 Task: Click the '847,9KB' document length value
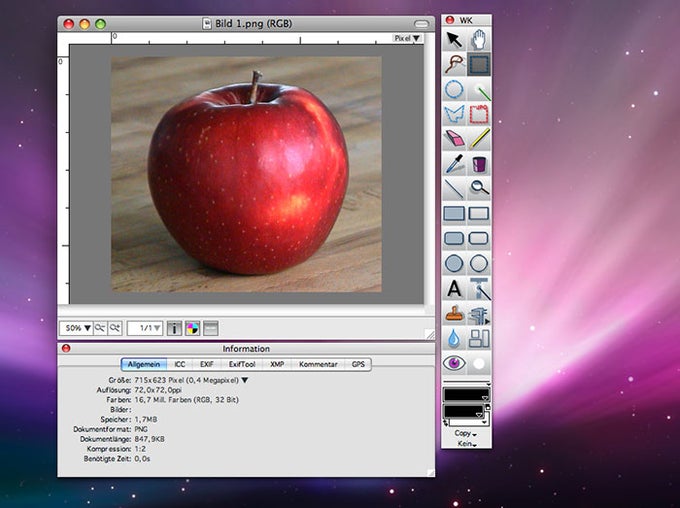tap(149, 439)
